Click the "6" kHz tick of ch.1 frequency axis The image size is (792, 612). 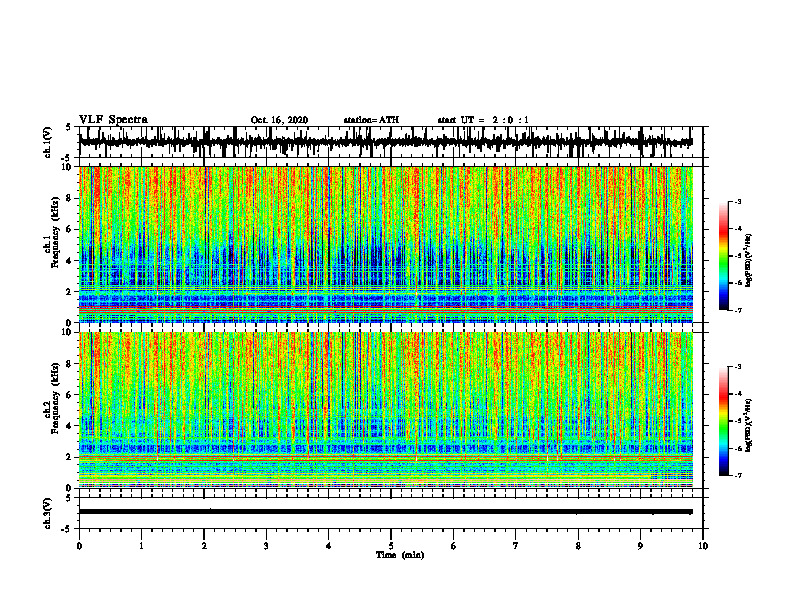pos(69,229)
